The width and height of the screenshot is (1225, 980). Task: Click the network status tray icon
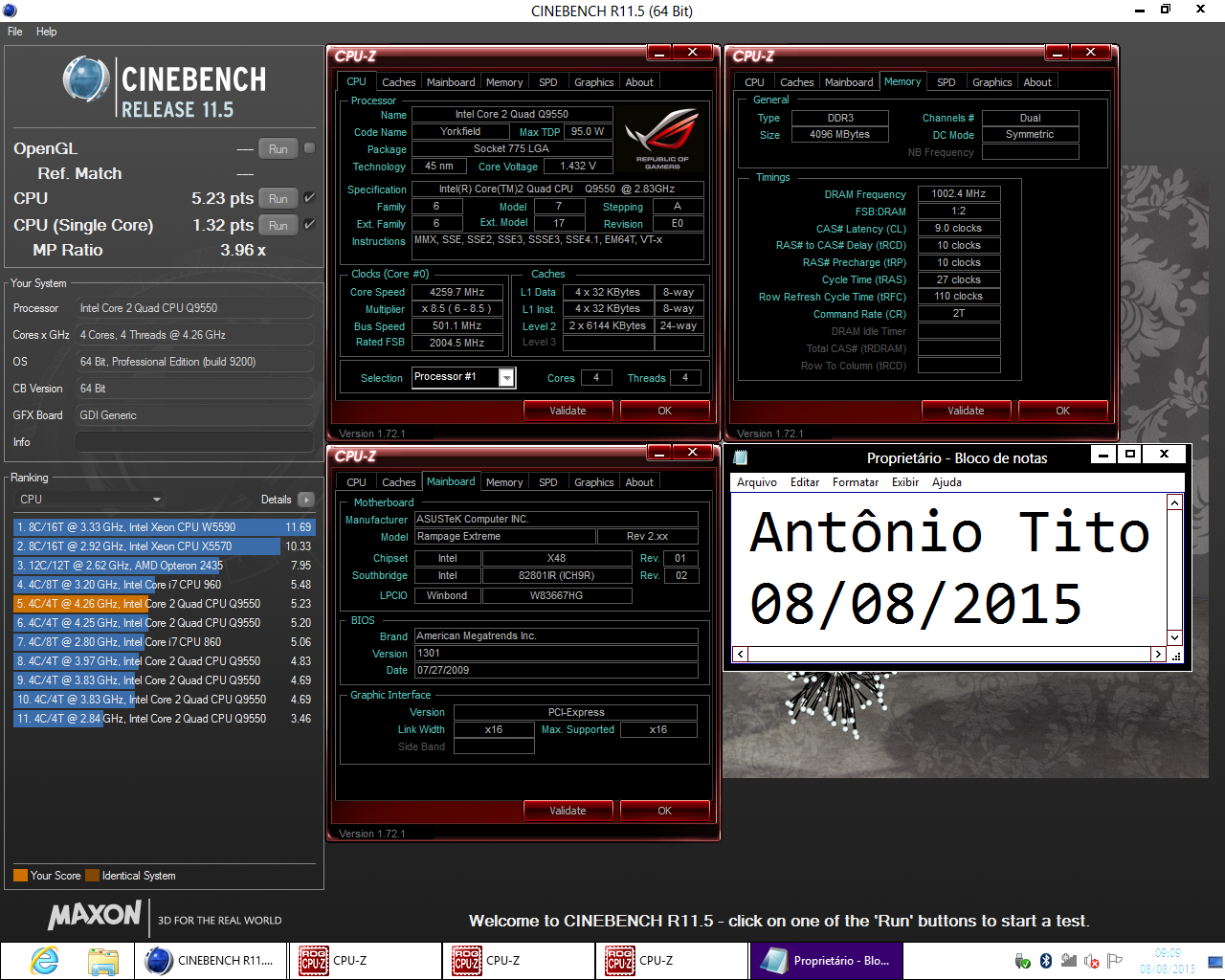pos(1069,961)
